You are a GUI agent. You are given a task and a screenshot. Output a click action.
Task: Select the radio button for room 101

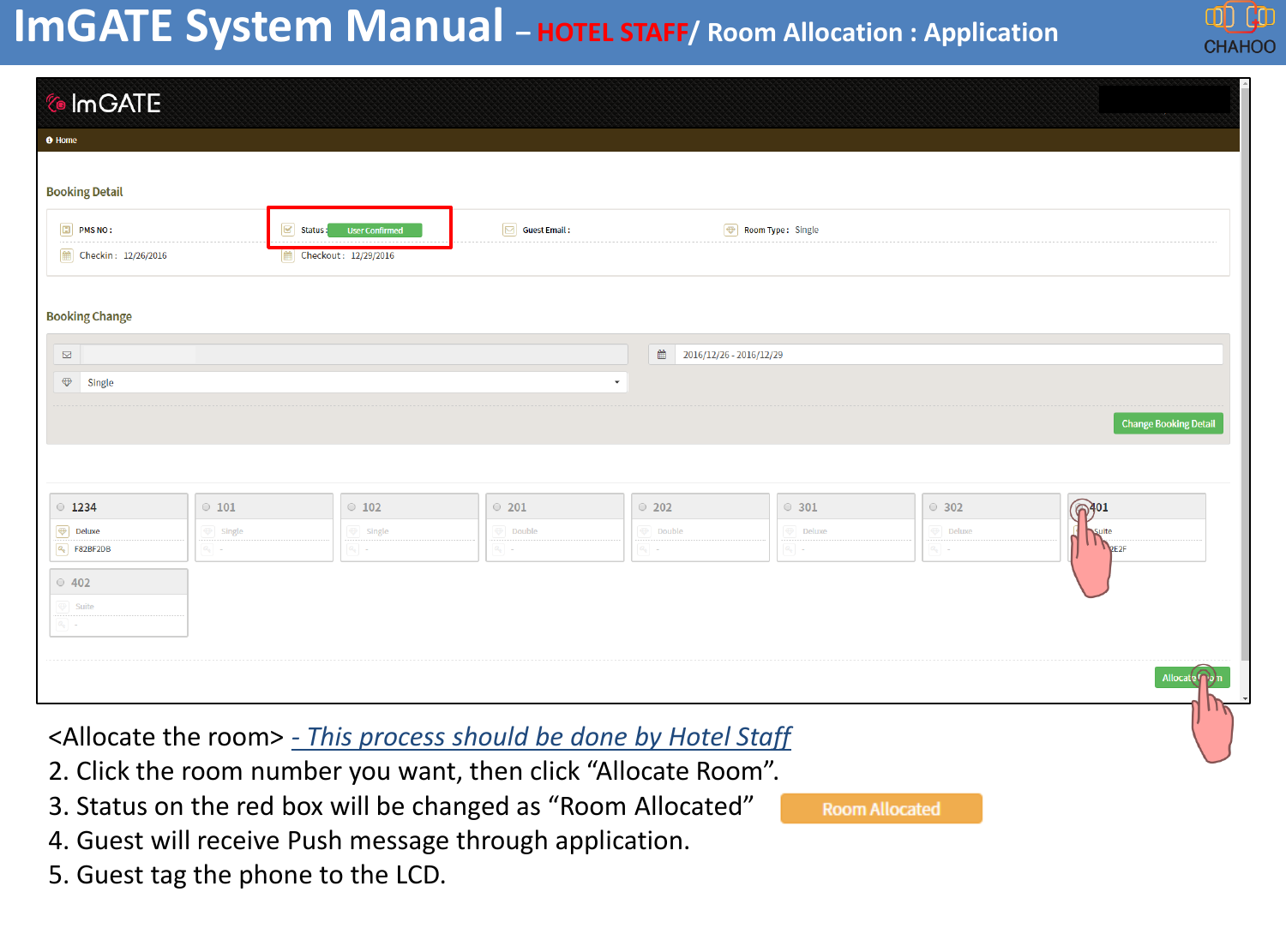point(205,506)
